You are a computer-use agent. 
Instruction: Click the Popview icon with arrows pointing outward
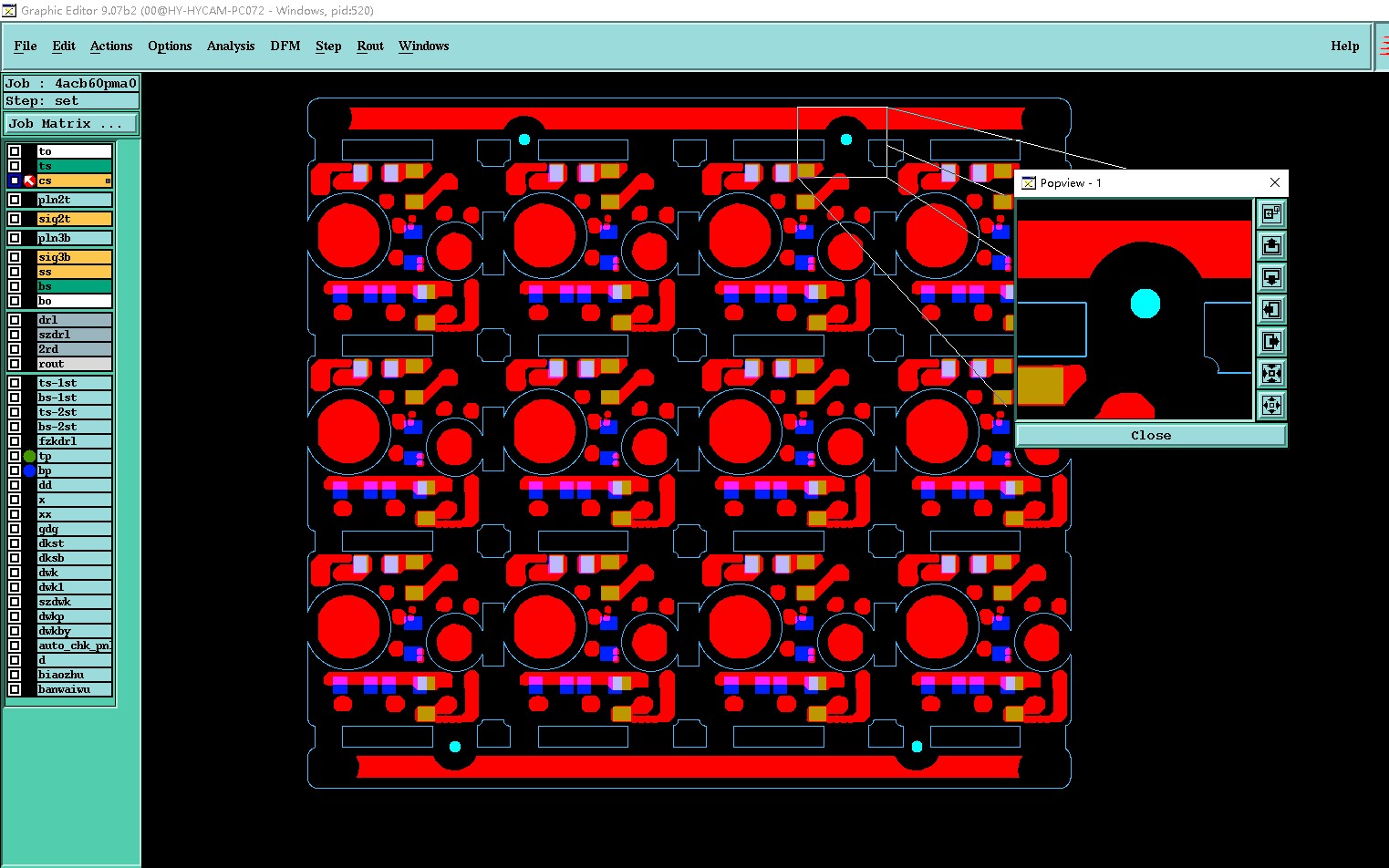tap(1271, 405)
